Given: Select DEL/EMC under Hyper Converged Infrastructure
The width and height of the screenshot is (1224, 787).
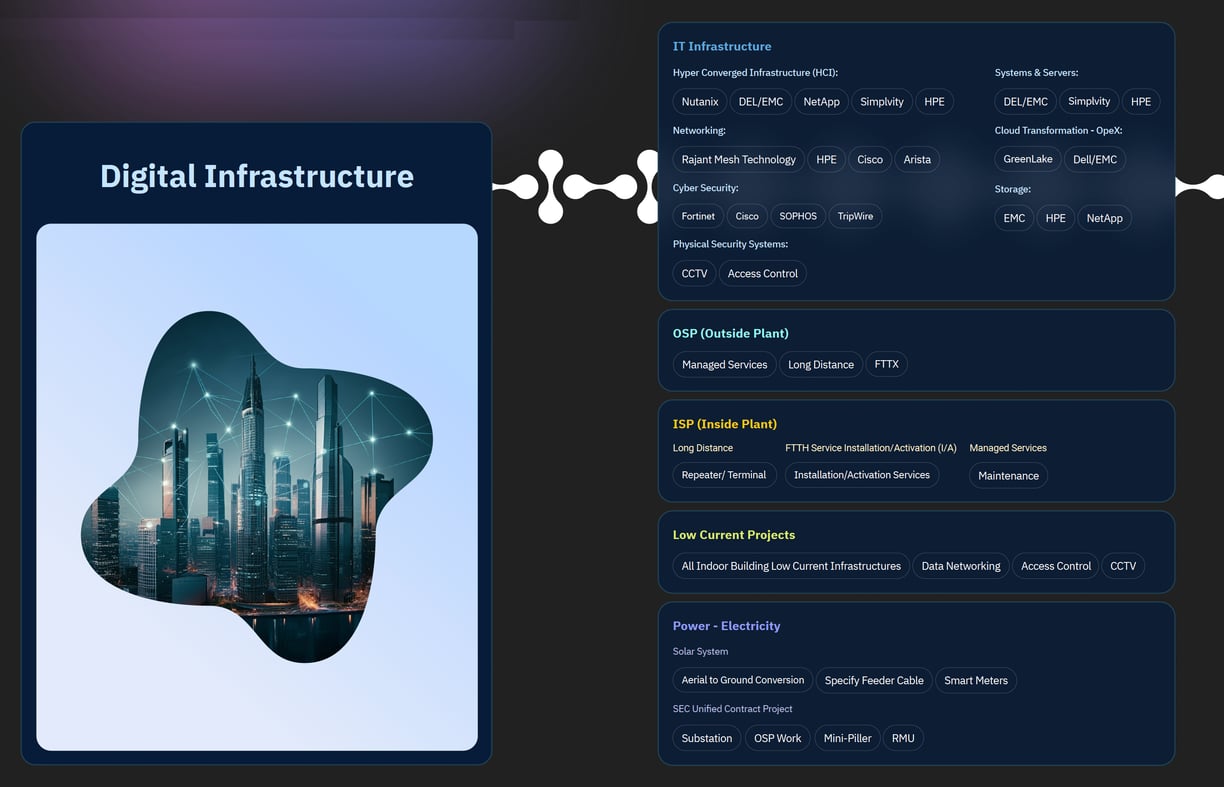Looking at the screenshot, I should click(761, 102).
